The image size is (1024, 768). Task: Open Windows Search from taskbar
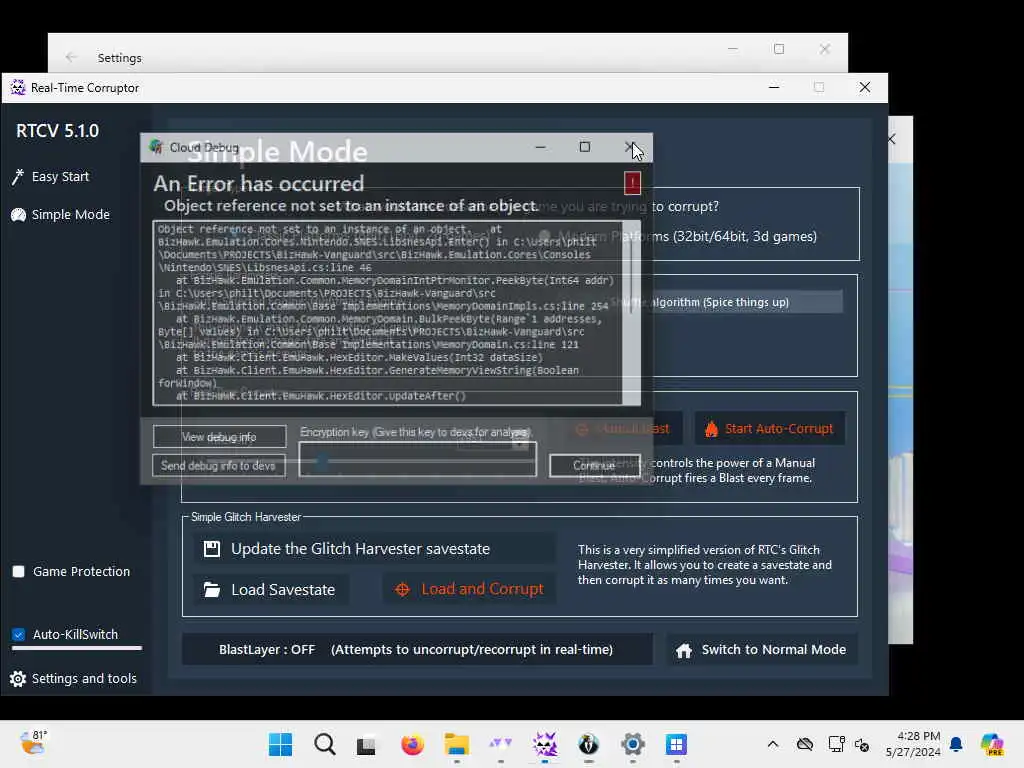(x=324, y=744)
